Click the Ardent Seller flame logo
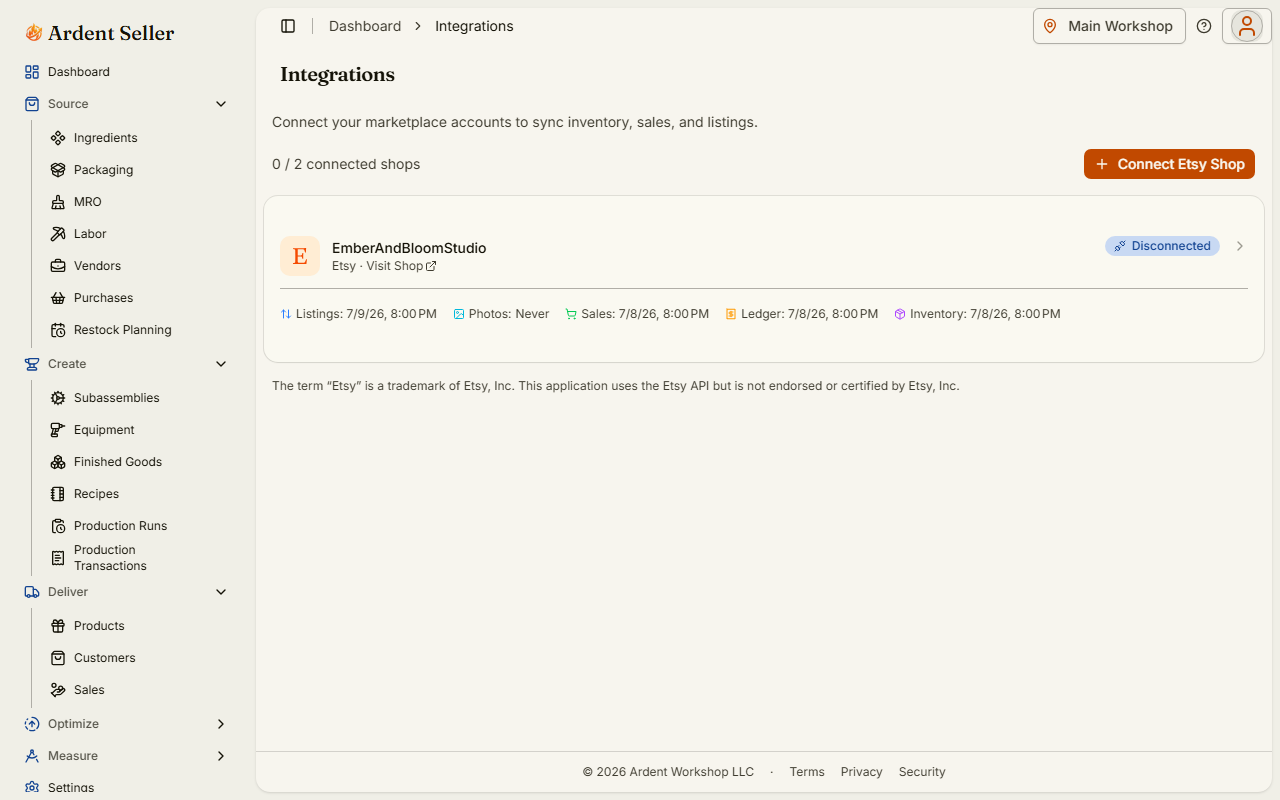1280x800 pixels. [34, 33]
